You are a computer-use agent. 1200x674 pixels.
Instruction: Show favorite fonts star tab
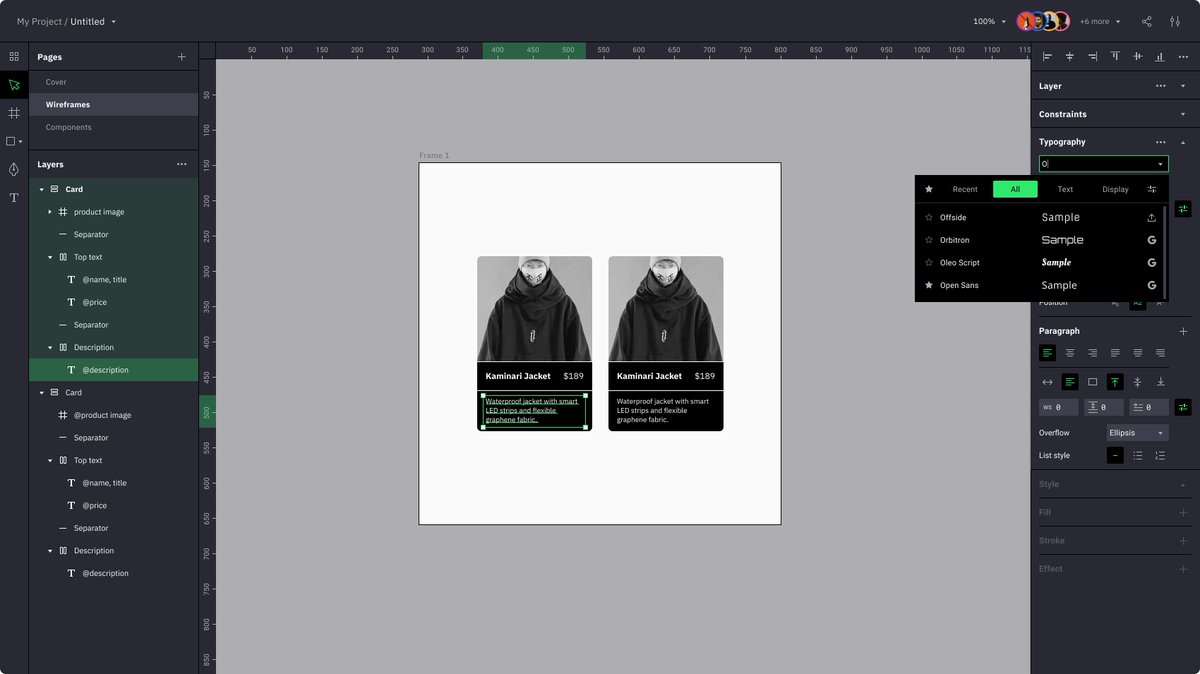coord(929,189)
